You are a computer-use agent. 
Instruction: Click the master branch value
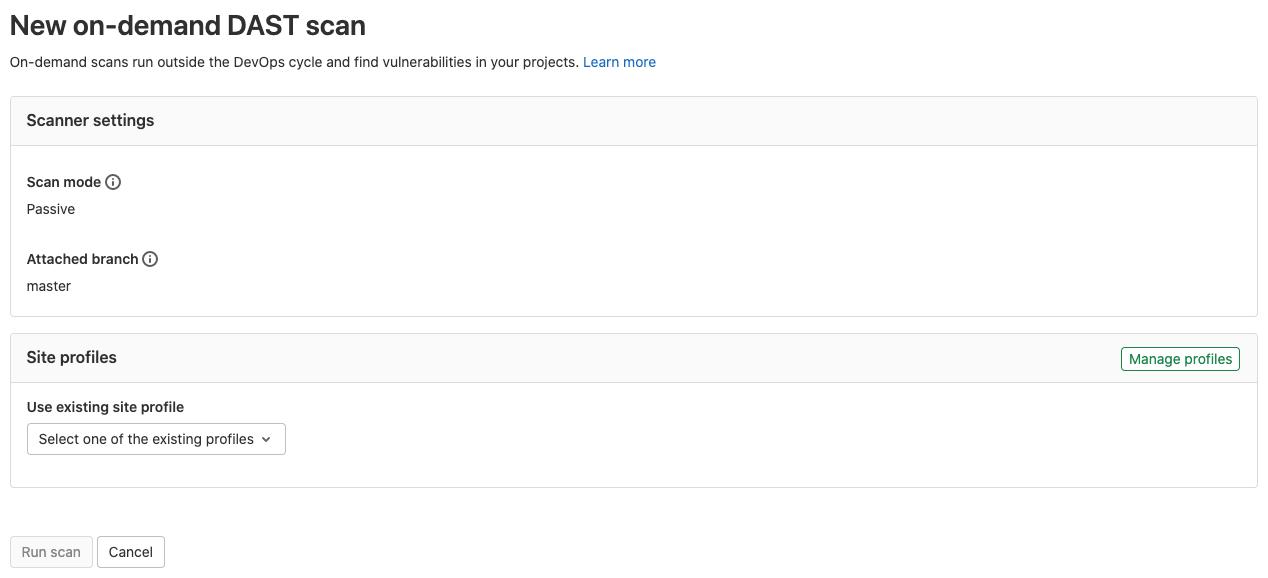coord(49,286)
